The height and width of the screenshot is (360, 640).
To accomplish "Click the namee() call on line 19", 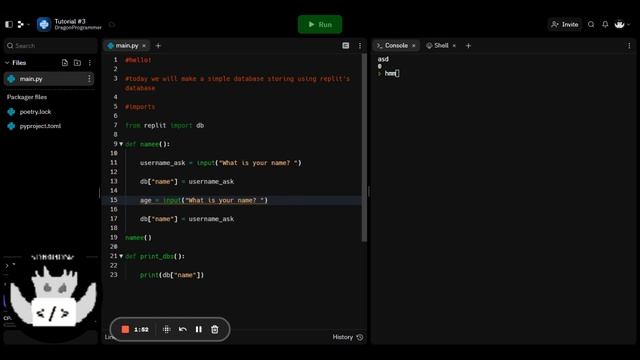I will pos(138,238).
